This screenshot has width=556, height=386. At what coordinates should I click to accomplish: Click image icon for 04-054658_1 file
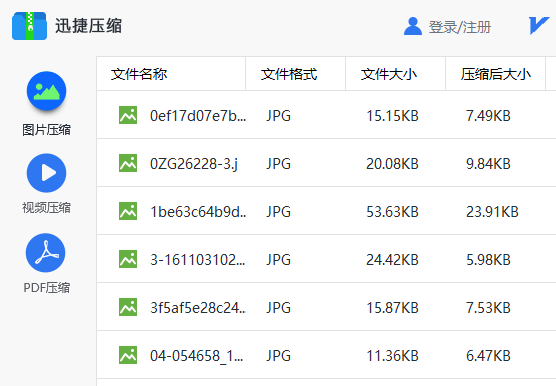[x=128, y=355]
